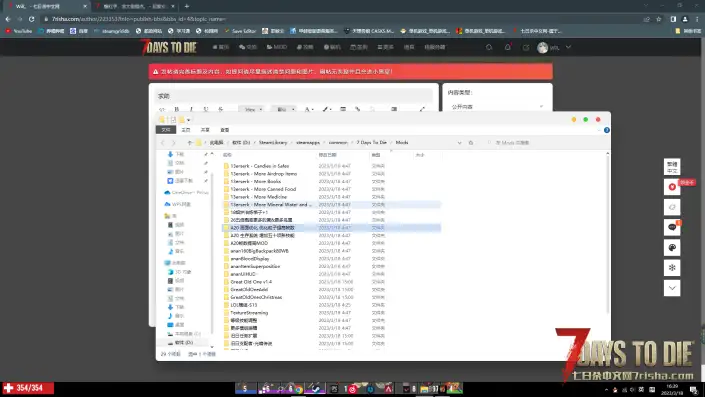
Task: Open the notification bell in site header
Action: click(508, 47)
